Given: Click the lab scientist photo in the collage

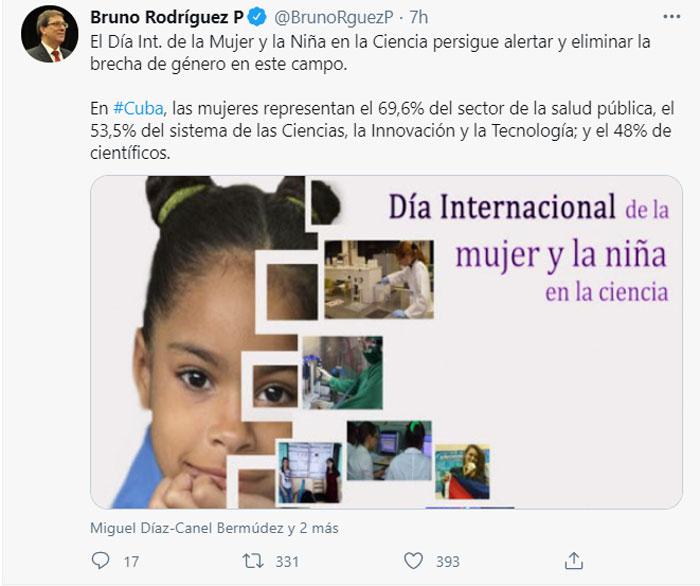Looking at the screenshot, I should coord(379,279).
